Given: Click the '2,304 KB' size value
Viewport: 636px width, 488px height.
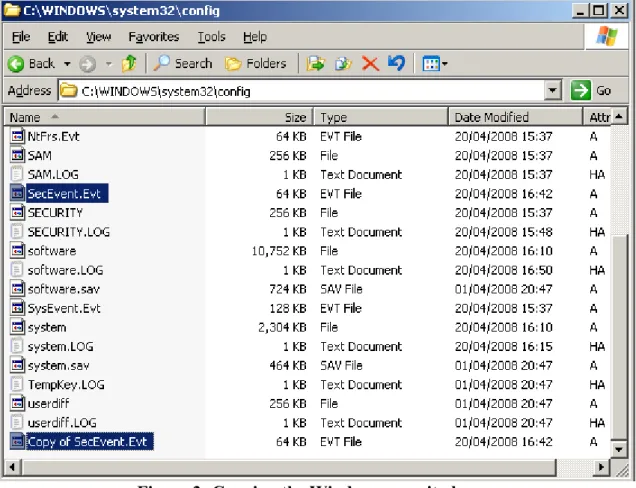Looking at the screenshot, I should coord(282,327).
